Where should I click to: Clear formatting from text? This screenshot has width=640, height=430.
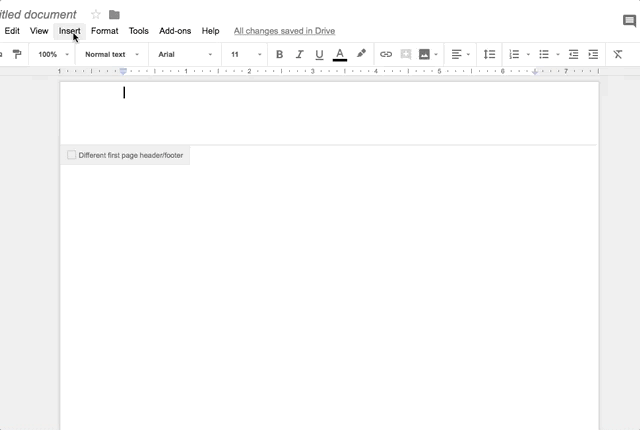tap(618, 54)
